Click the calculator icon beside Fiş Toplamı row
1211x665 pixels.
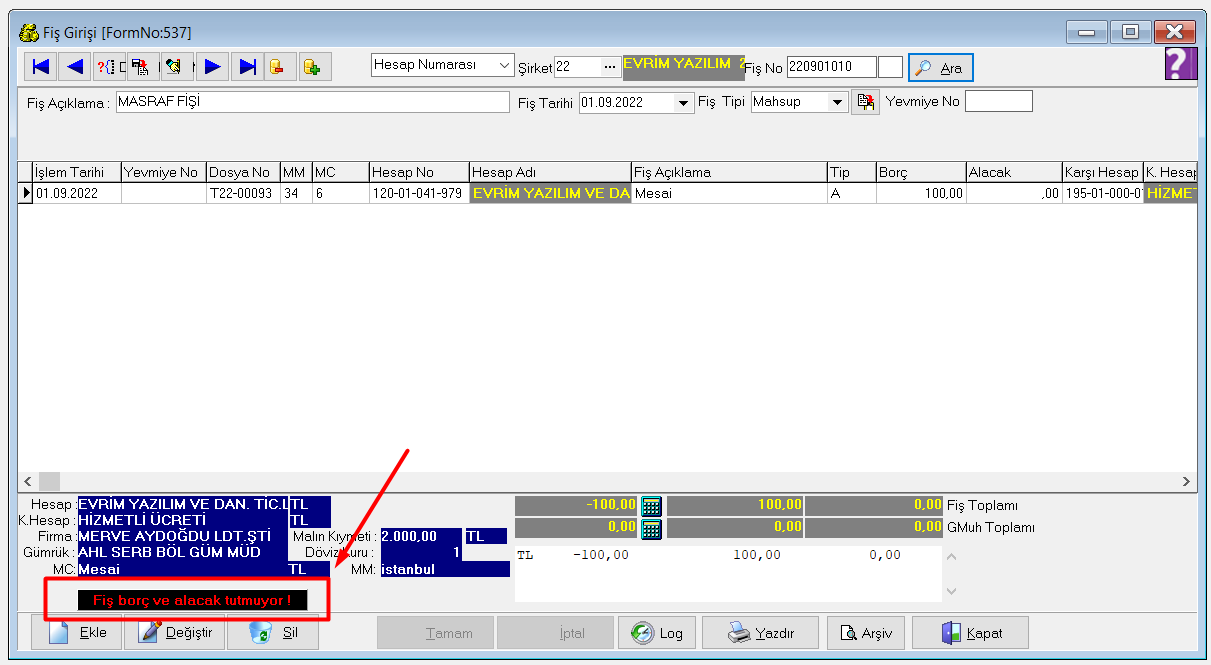[651, 505]
